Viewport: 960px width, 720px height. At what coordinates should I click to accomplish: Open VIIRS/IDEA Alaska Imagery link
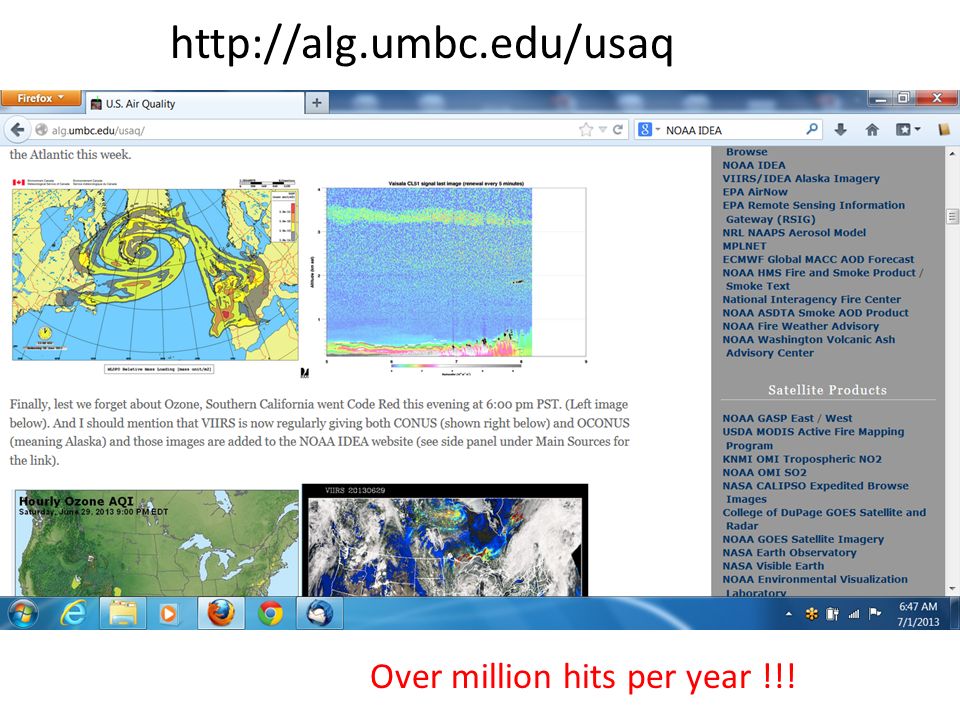801,179
